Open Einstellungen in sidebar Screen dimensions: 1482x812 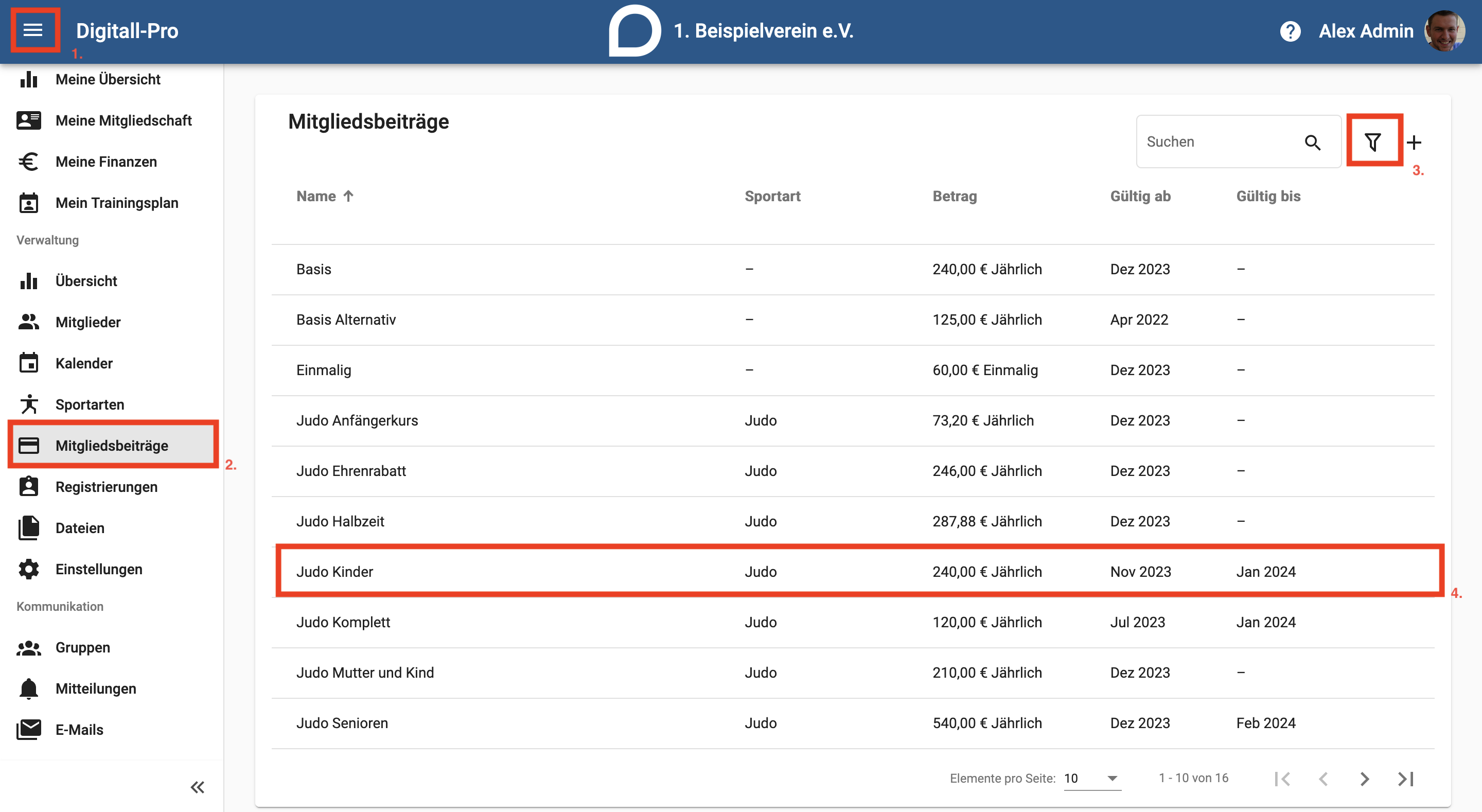coord(112,569)
